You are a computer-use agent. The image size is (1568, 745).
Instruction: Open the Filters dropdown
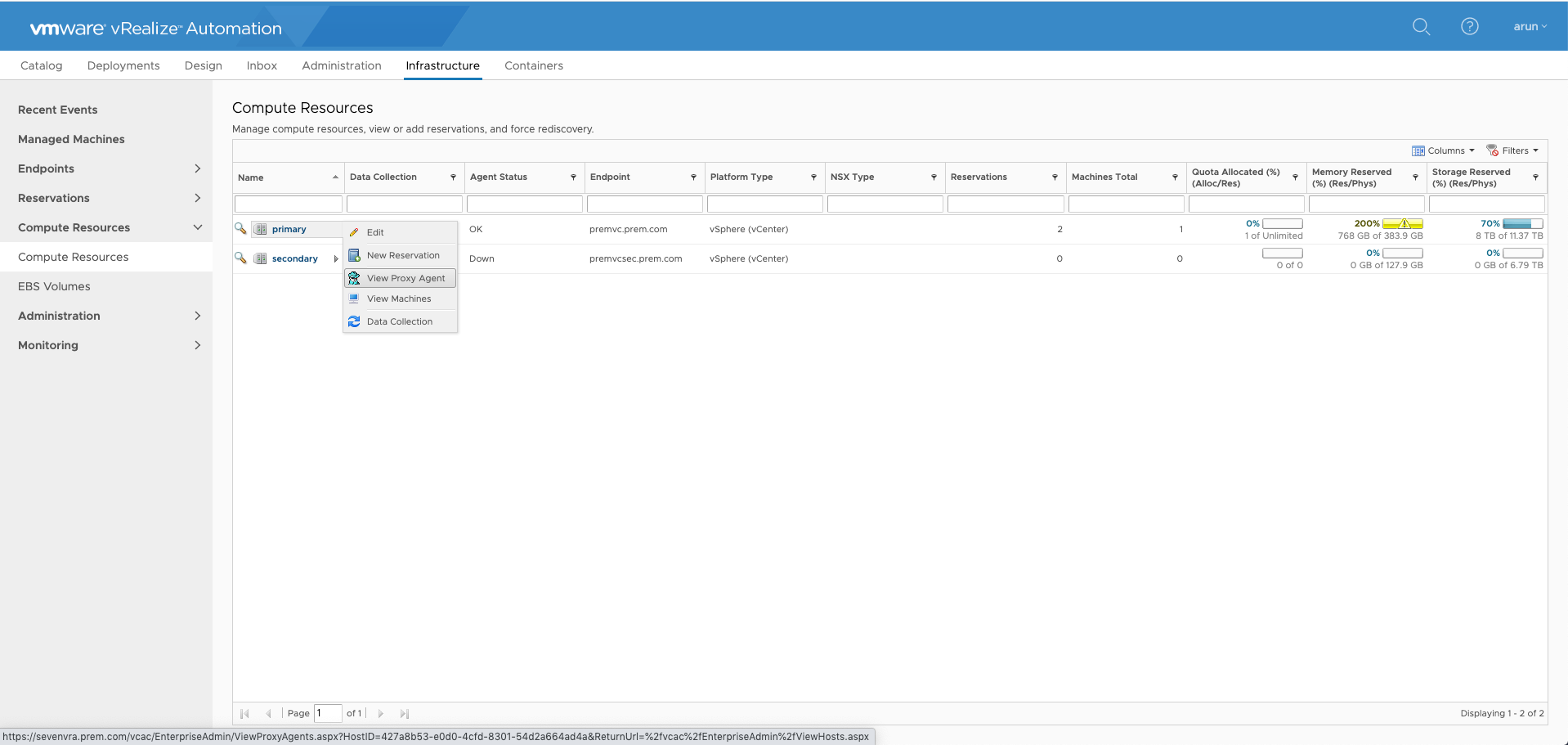1512,150
